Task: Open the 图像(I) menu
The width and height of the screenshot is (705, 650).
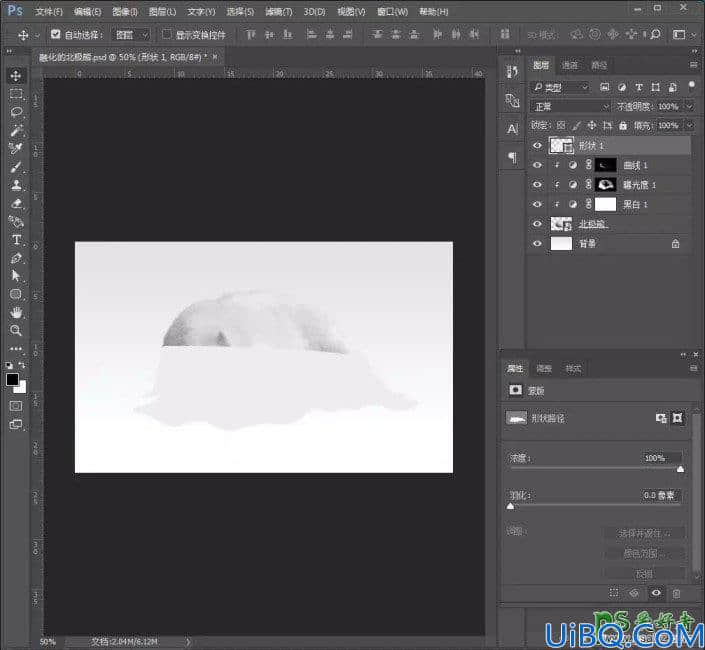Action: [x=125, y=12]
